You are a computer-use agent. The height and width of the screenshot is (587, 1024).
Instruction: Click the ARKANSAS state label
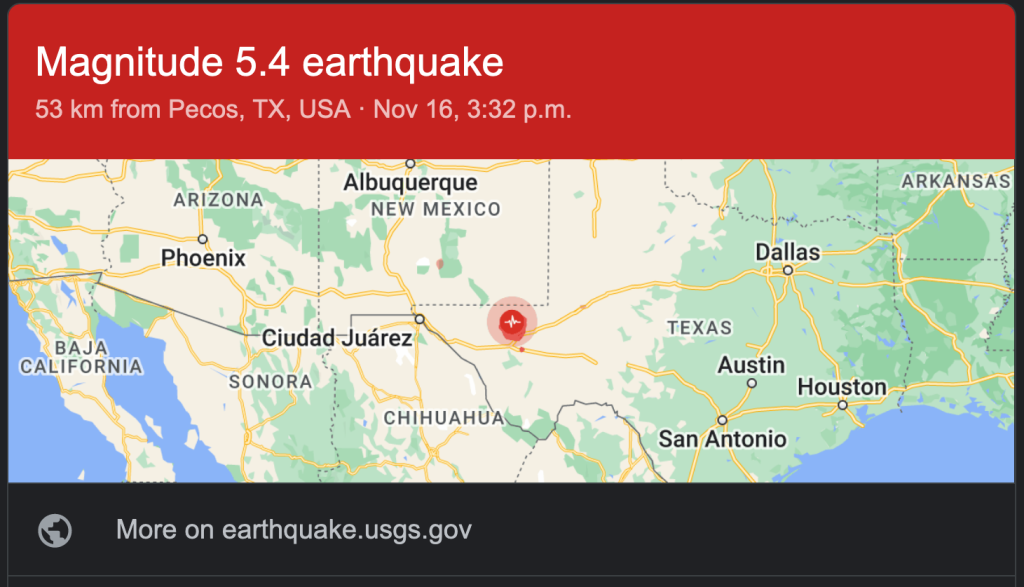click(956, 182)
